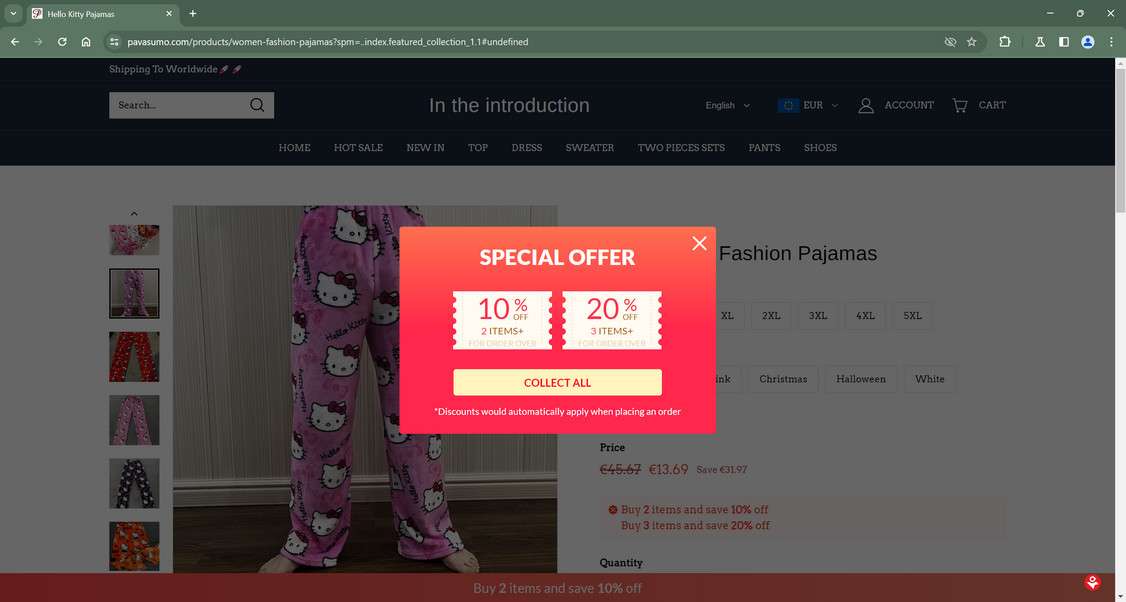The width and height of the screenshot is (1126, 602).
Task: Open PANTS category menu
Action: [764, 147]
